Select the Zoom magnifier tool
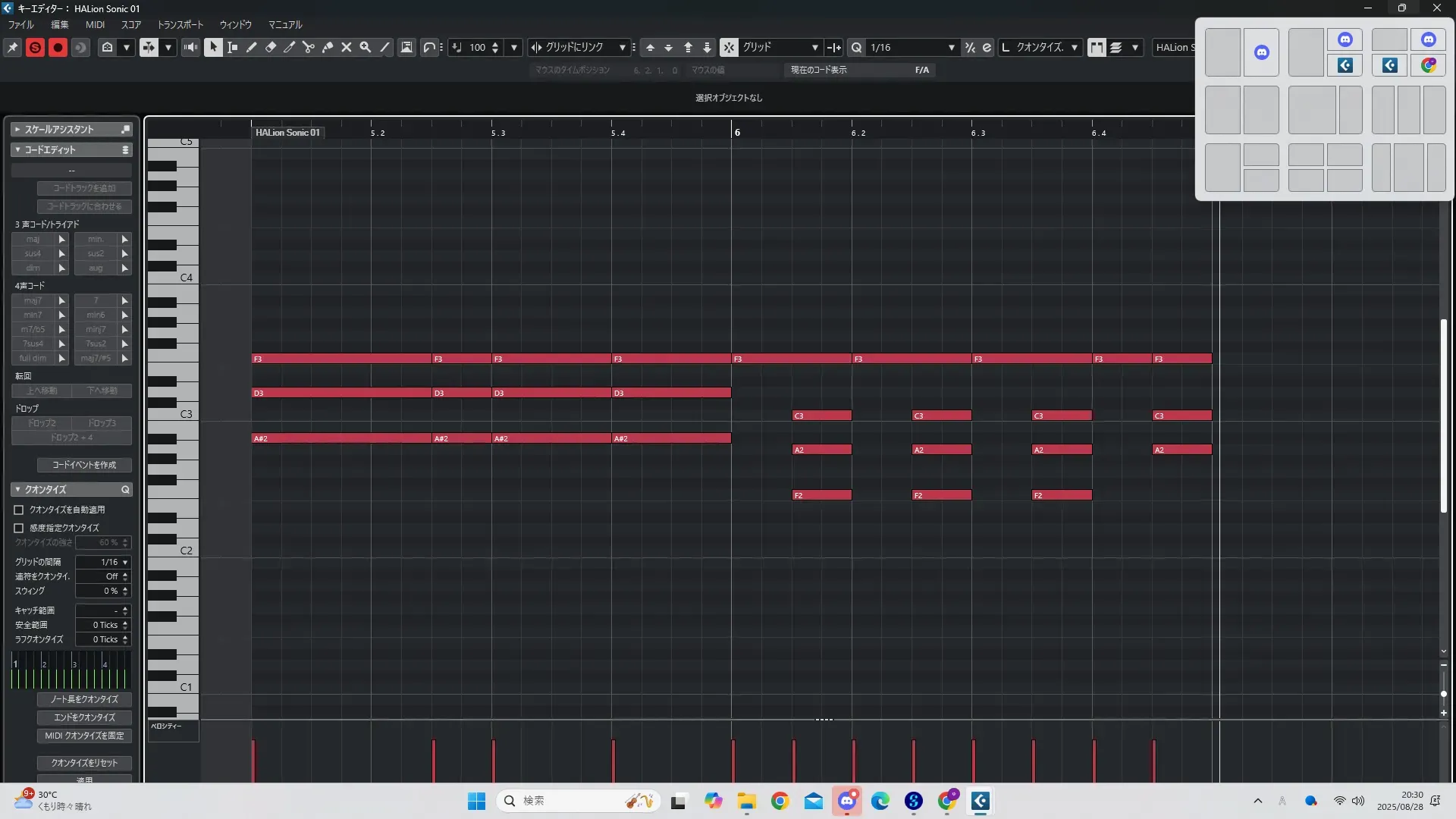This screenshot has height=819, width=1456. tap(366, 47)
